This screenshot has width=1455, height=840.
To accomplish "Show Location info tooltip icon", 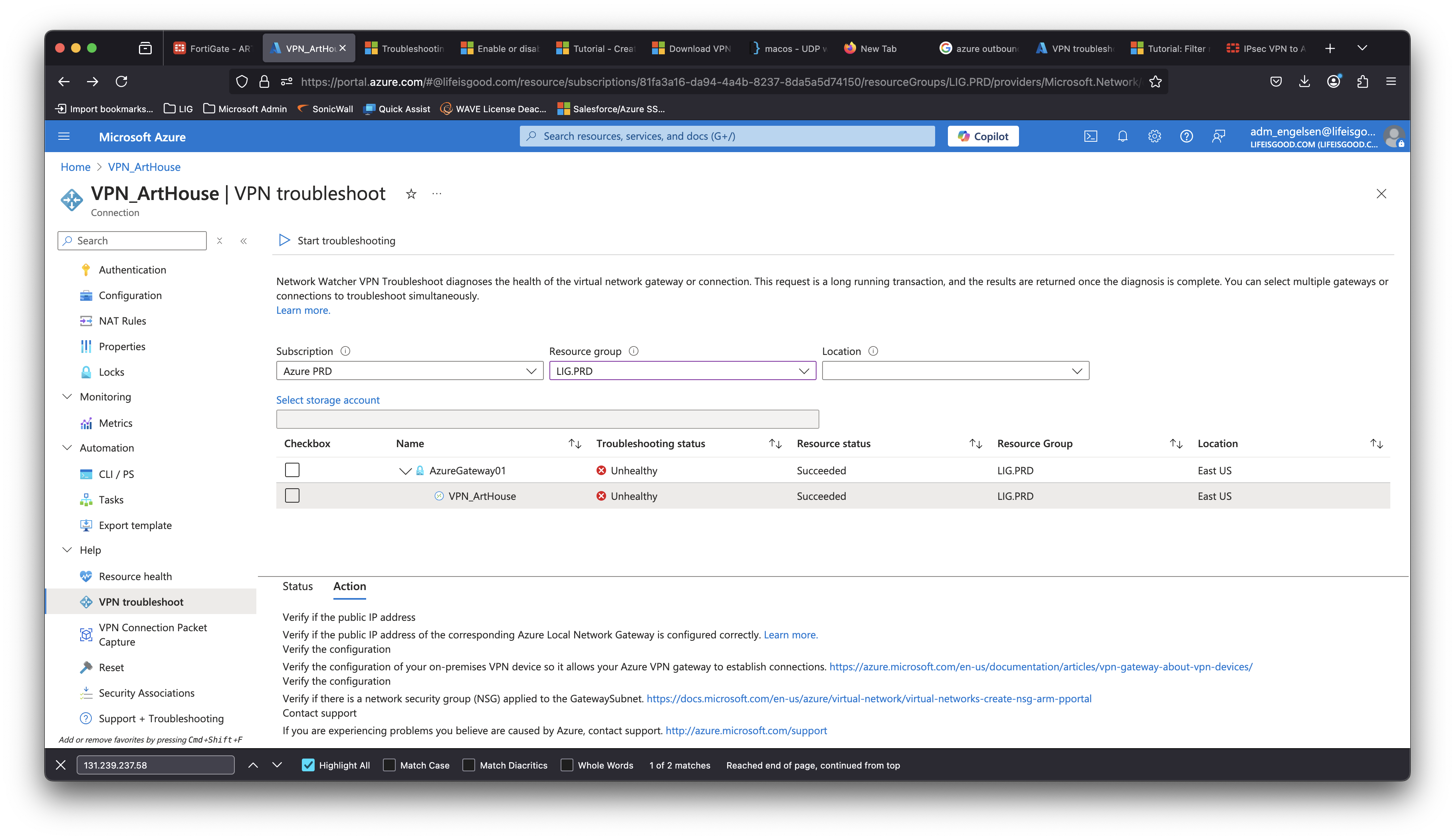I will (x=873, y=351).
